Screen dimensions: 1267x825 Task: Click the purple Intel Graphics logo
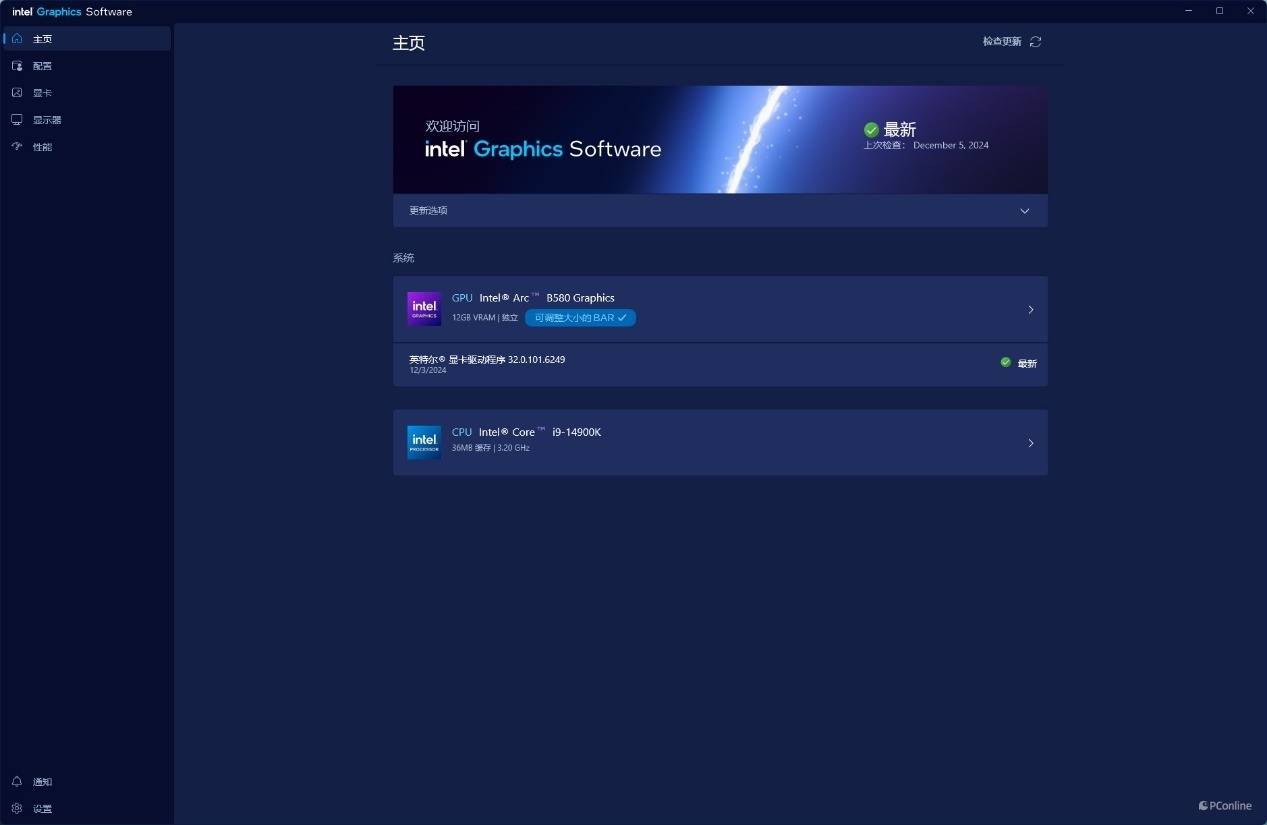pyautogui.click(x=424, y=309)
